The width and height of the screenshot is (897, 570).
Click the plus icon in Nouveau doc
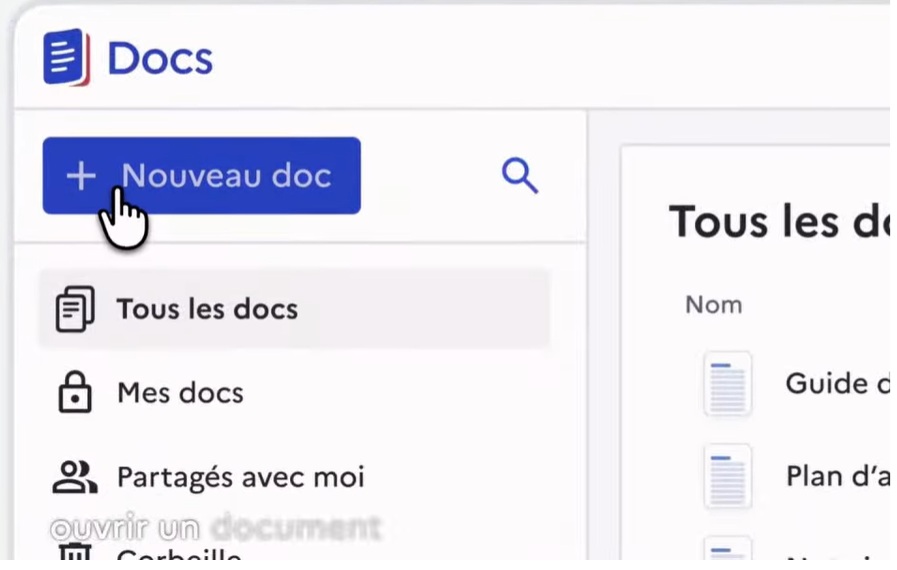[81, 176]
